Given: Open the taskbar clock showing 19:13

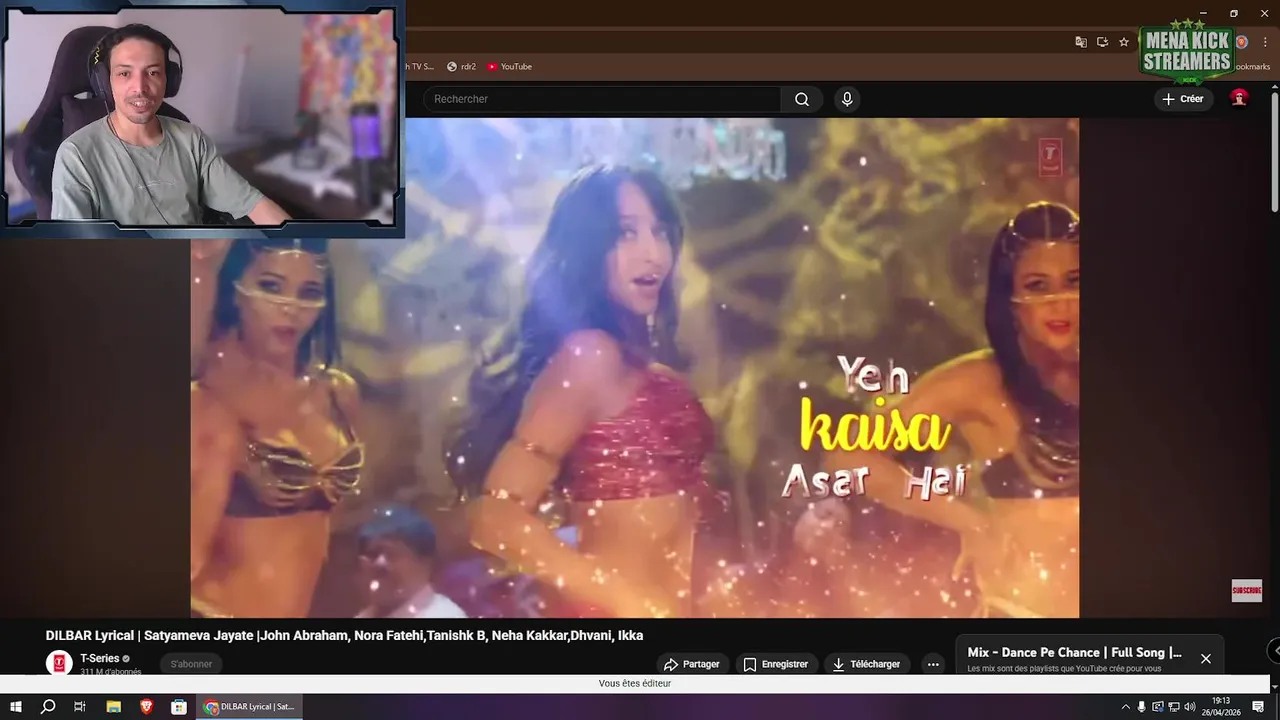Looking at the screenshot, I should pos(1223,707).
